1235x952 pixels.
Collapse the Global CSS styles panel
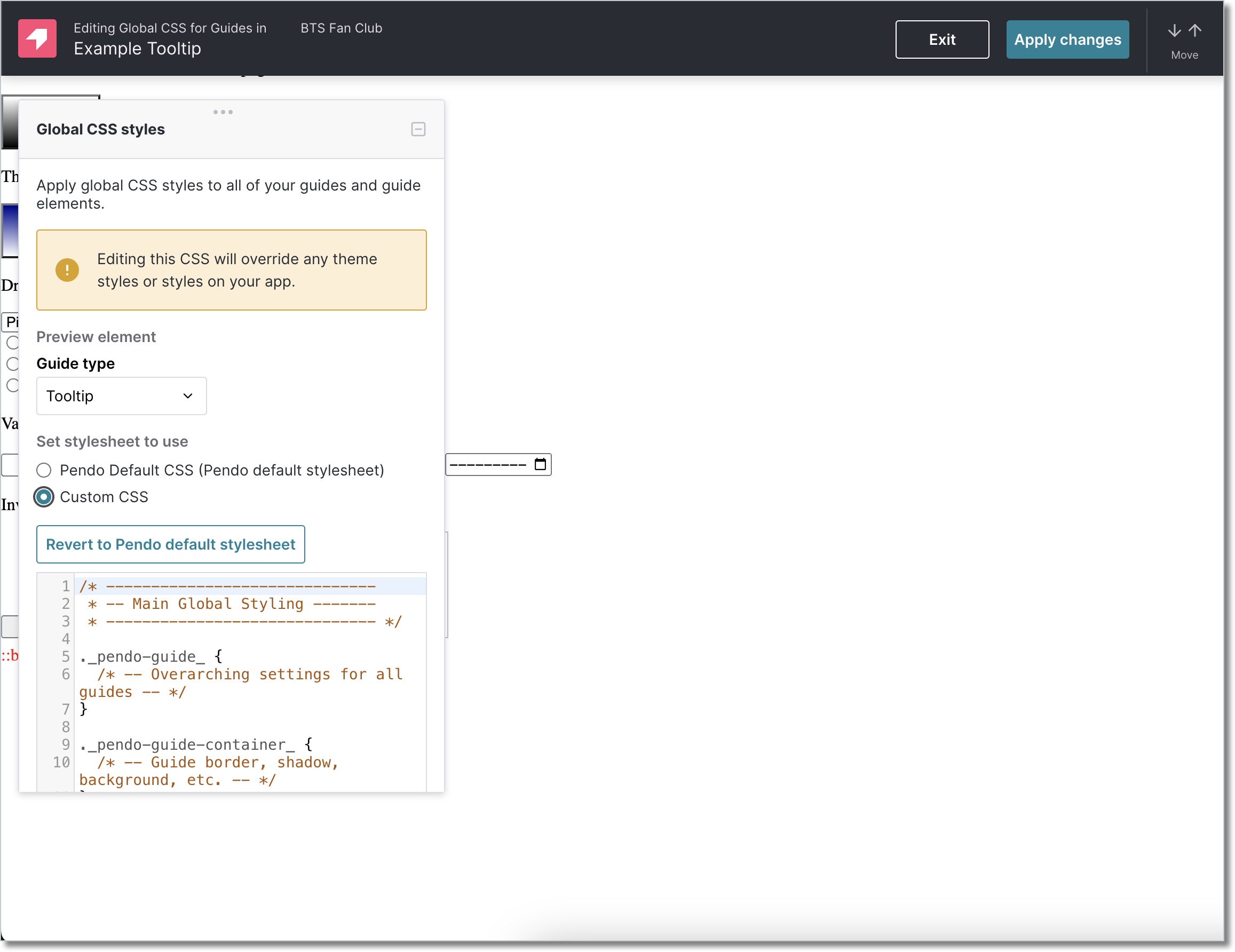(418, 130)
